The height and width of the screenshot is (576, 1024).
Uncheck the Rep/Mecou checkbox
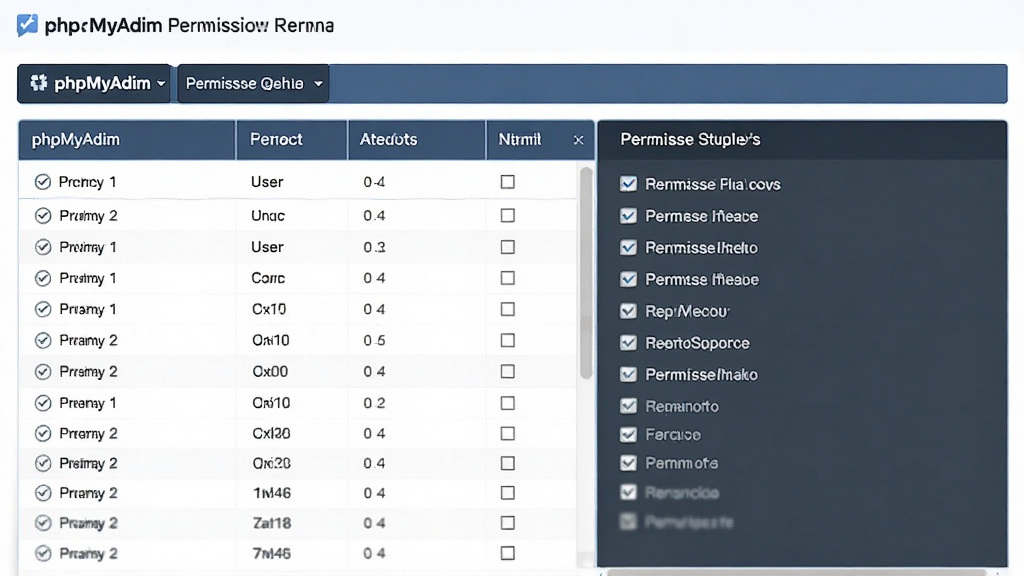coord(628,311)
